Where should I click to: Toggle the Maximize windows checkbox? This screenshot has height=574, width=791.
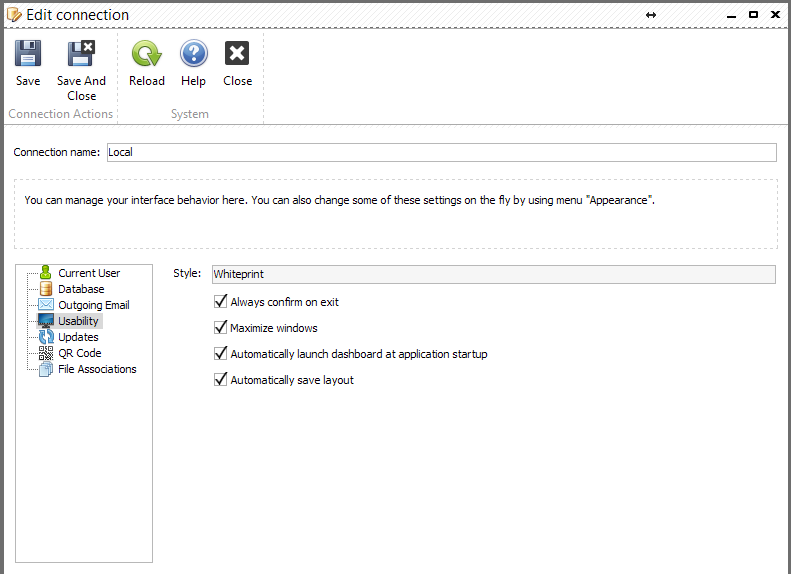(x=220, y=328)
